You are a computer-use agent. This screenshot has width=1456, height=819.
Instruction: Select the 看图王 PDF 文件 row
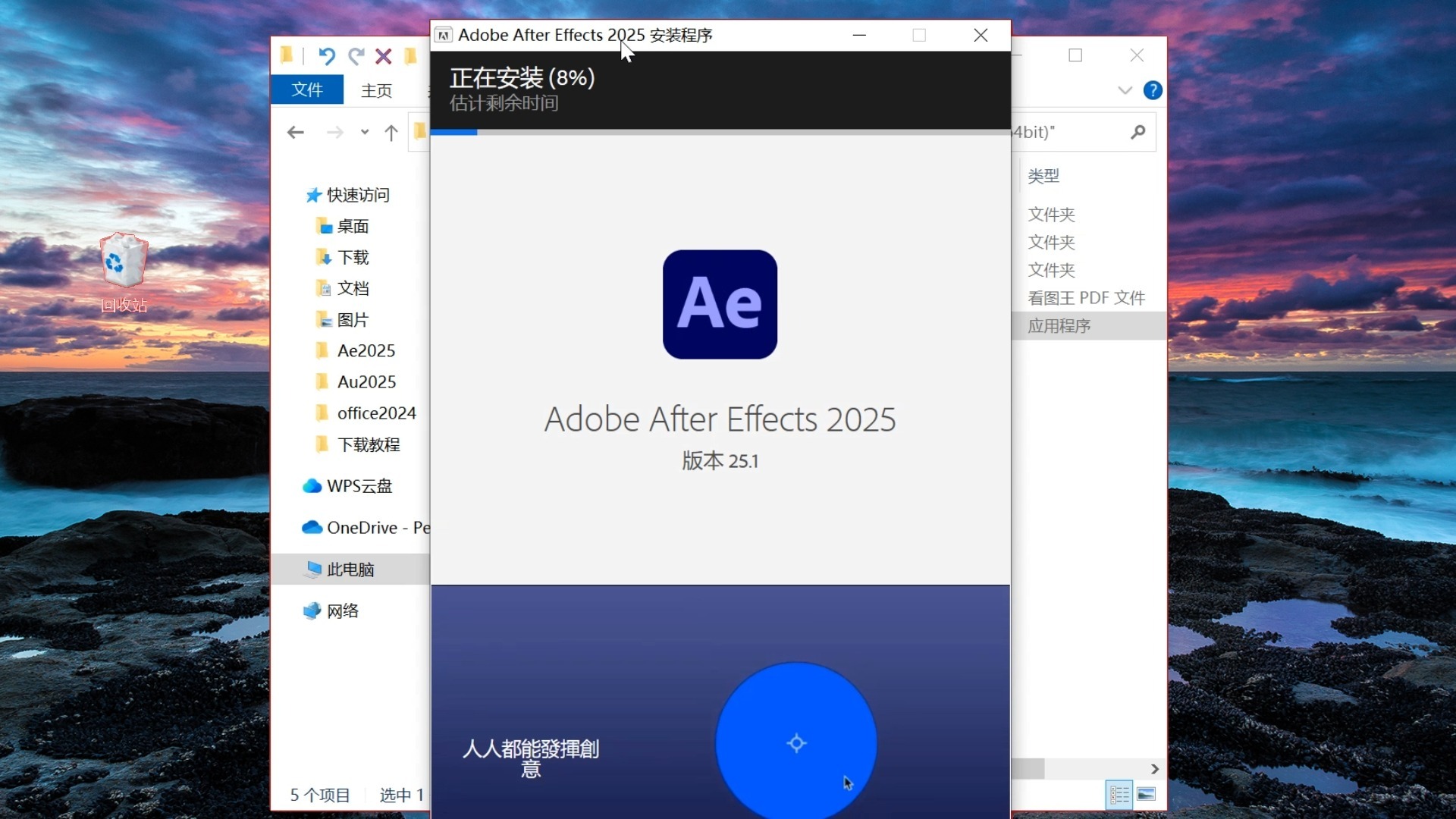pos(1086,297)
